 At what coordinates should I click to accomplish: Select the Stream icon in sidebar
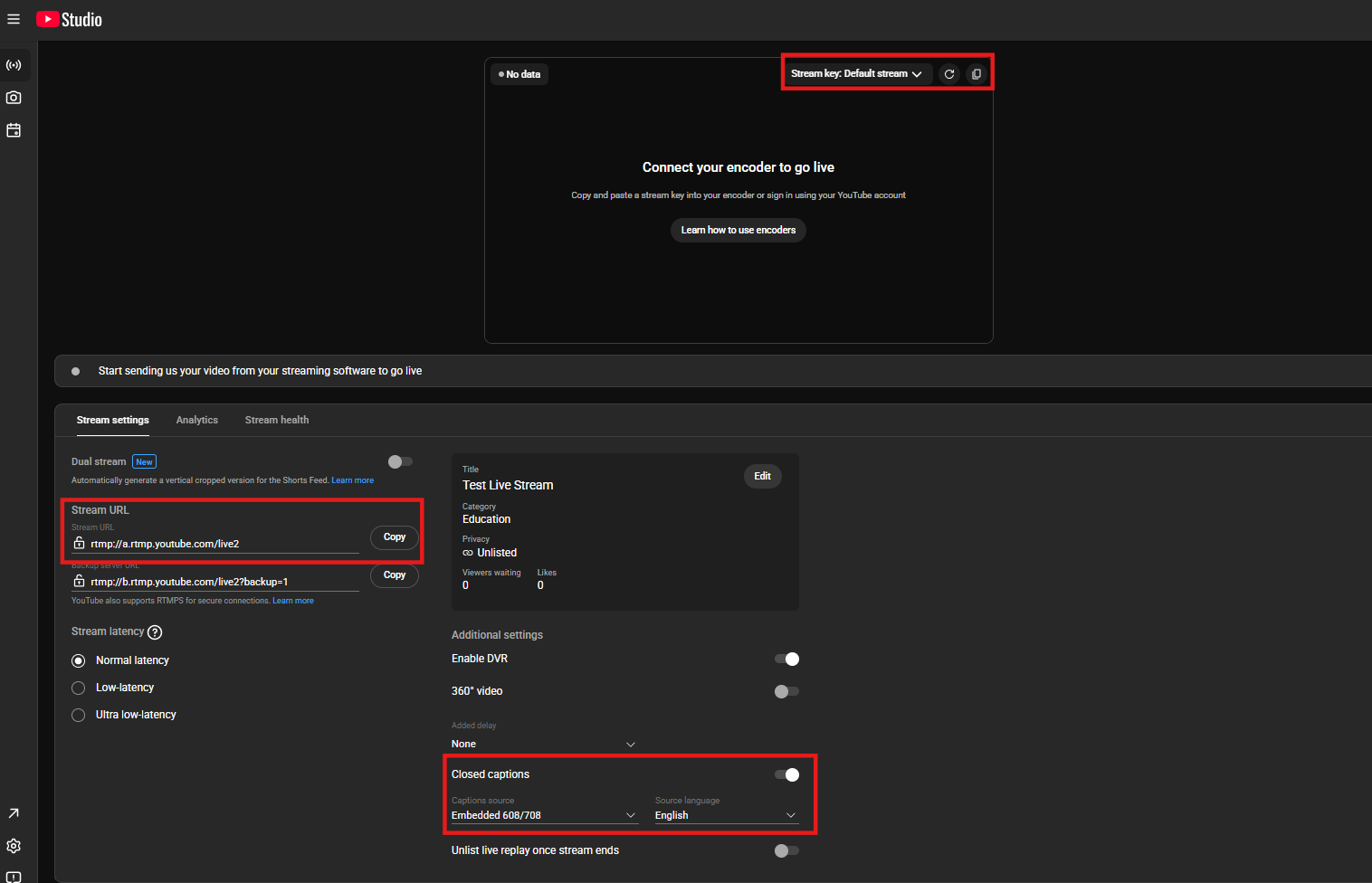[14, 65]
